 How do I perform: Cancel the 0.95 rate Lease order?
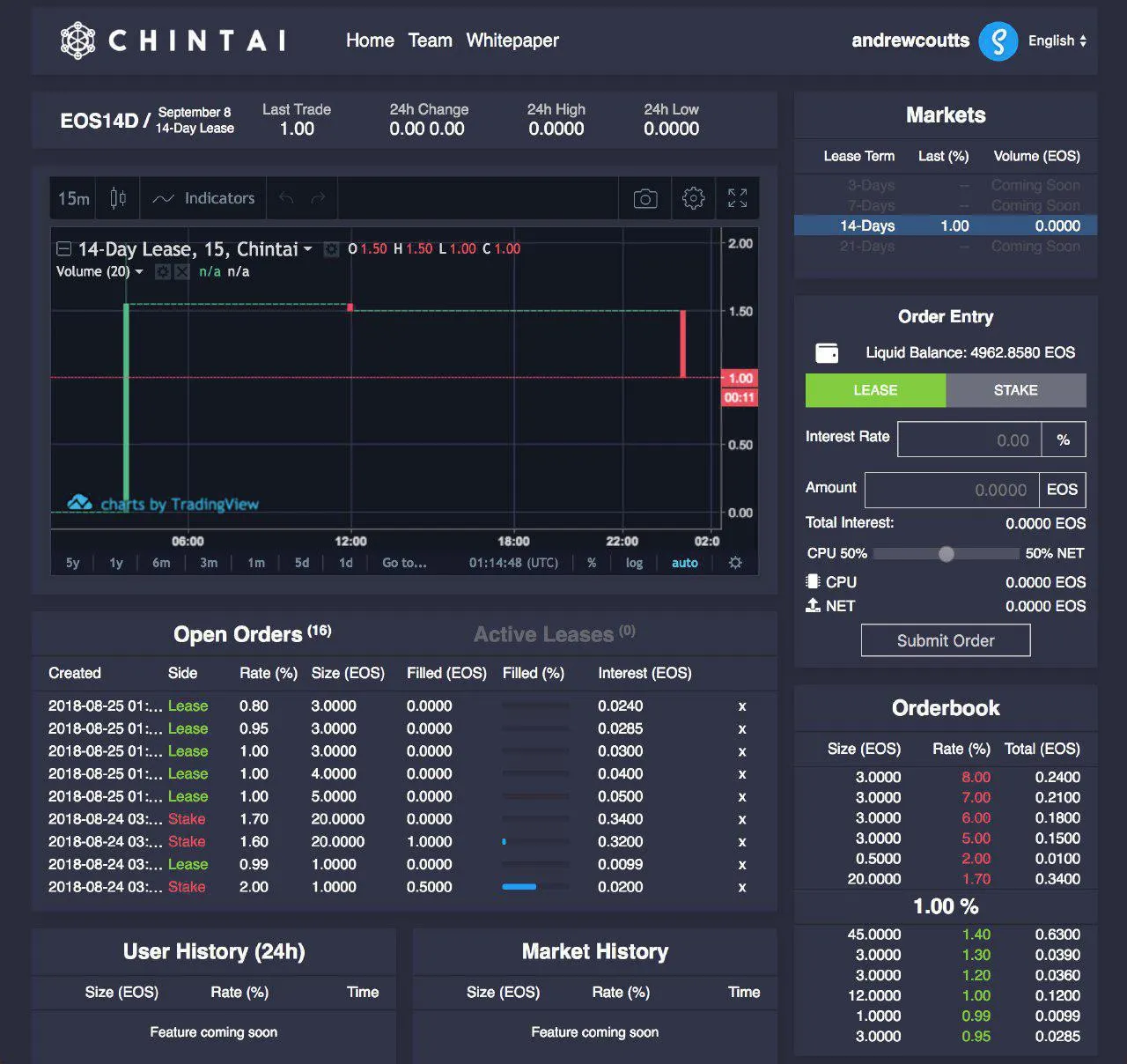[x=742, y=729]
